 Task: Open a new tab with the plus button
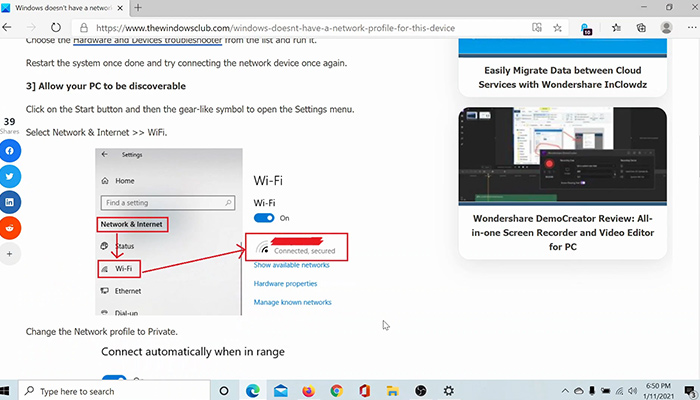tap(138, 8)
